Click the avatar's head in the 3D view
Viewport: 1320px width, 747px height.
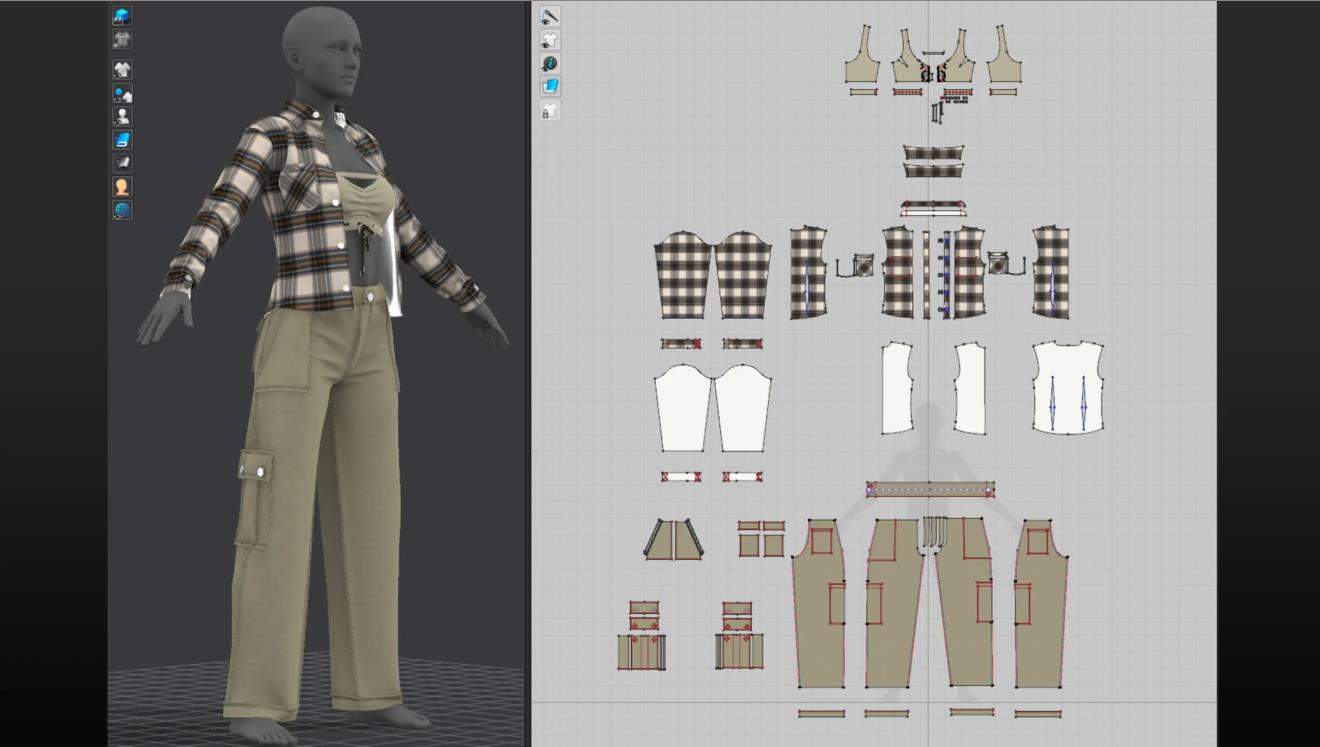(322, 50)
